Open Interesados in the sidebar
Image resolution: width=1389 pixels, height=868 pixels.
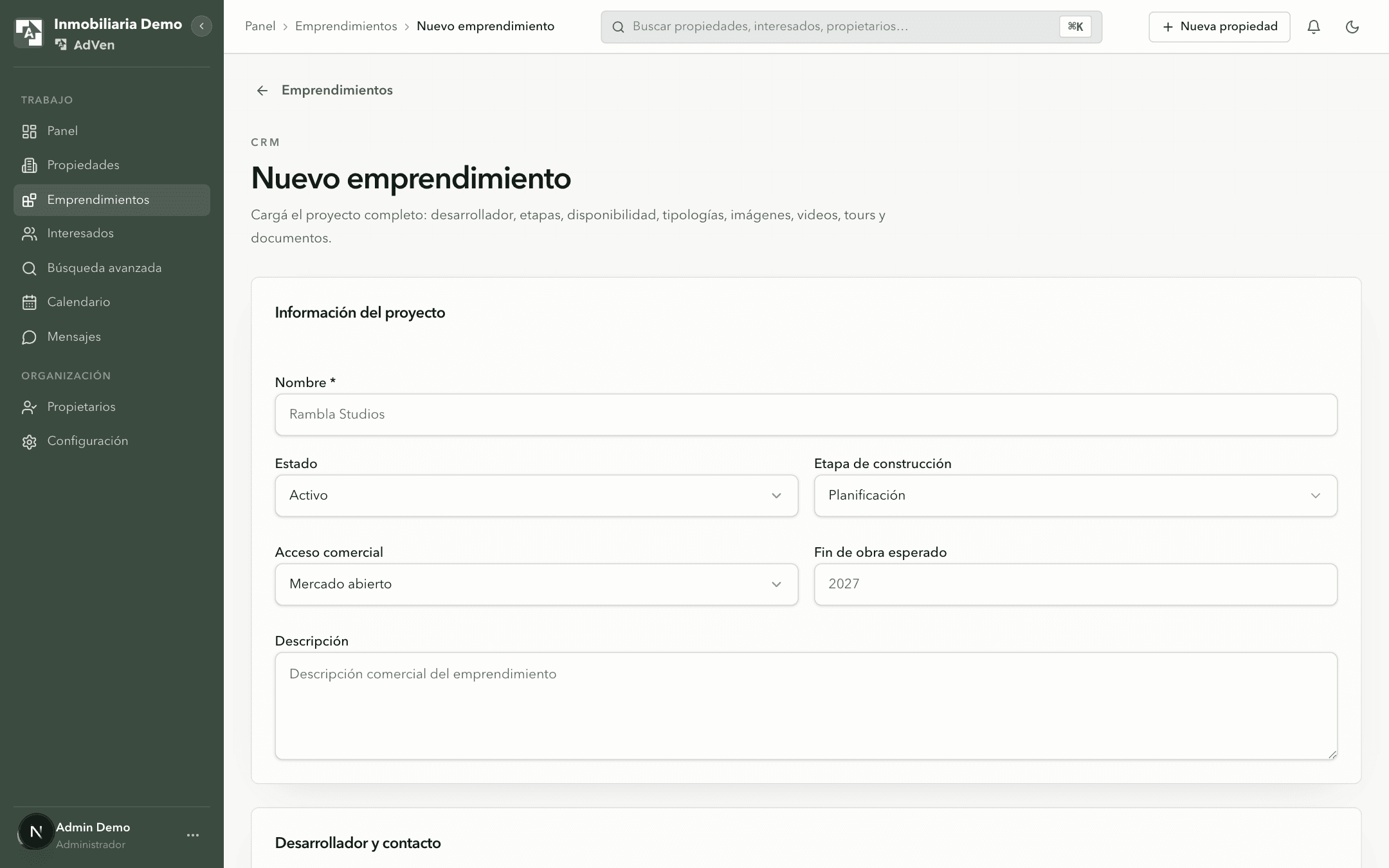(x=111, y=233)
